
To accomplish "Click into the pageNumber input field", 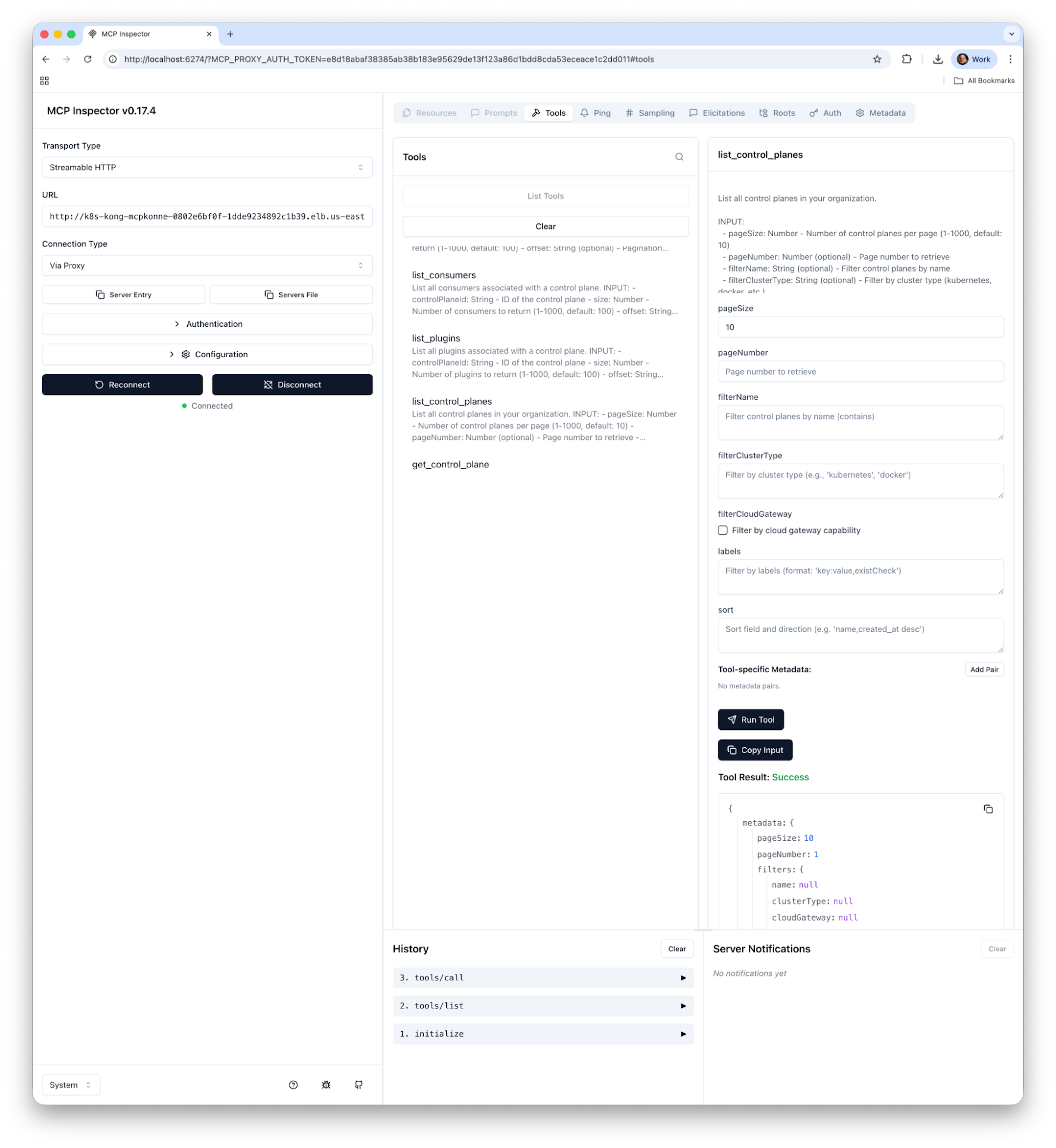I will pos(860,372).
